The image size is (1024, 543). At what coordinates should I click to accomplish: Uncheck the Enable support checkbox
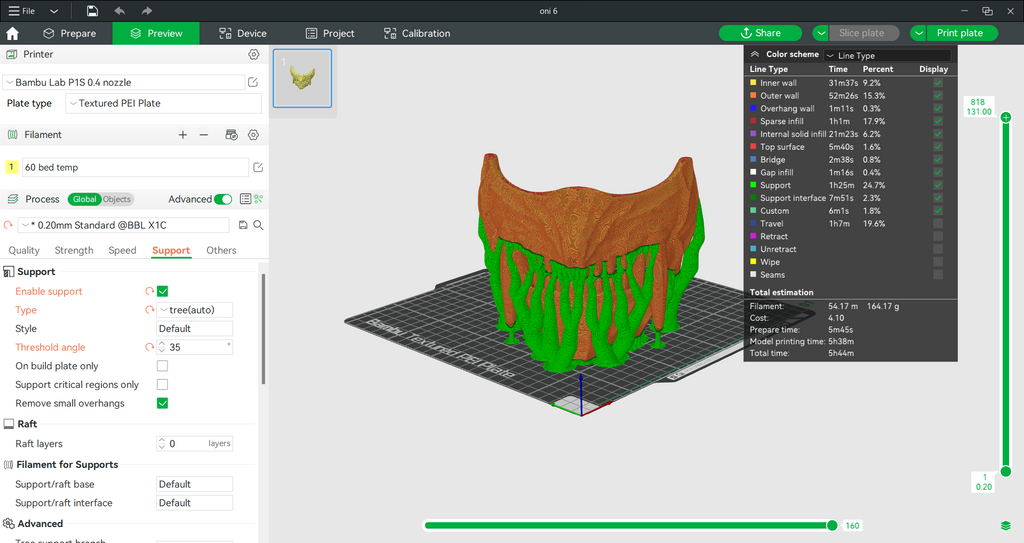pyautogui.click(x=163, y=291)
